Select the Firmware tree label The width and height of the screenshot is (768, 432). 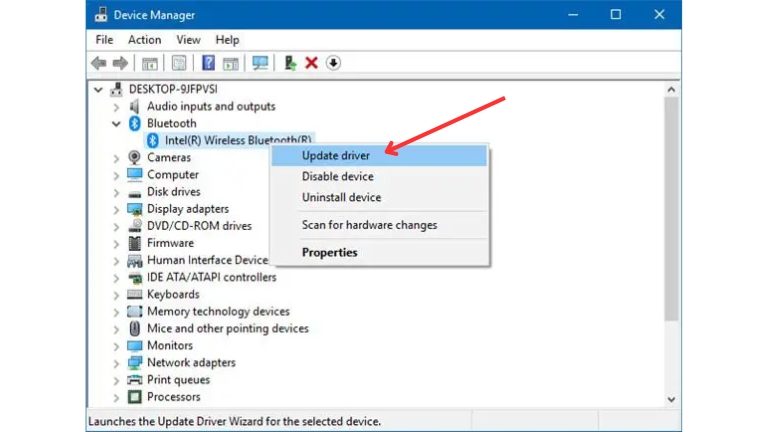(x=170, y=243)
